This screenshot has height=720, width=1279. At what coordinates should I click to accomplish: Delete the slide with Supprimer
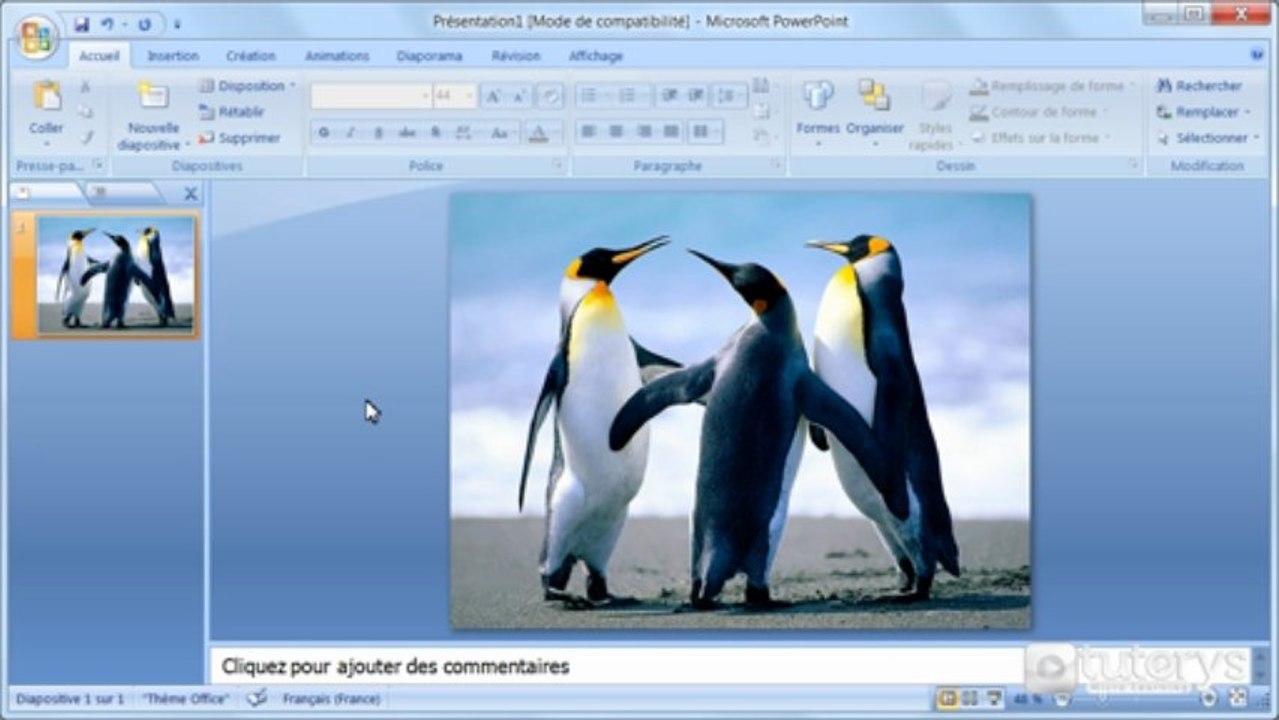[x=238, y=138]
